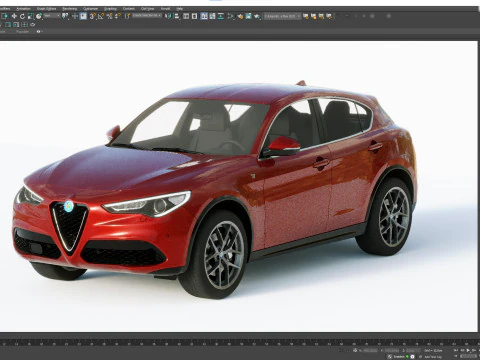Toggle 3D Snaps
480x360 pixels.
click(92, 16)
